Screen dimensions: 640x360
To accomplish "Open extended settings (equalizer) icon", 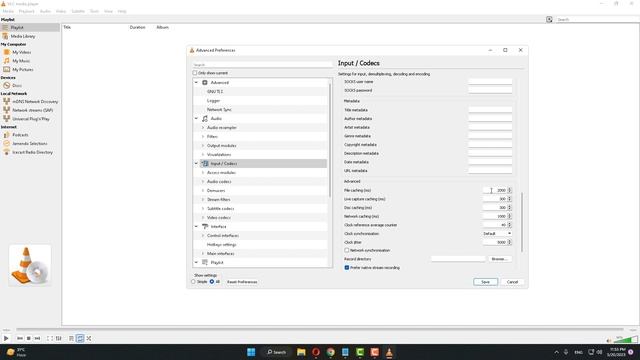I will click(59, 338).
